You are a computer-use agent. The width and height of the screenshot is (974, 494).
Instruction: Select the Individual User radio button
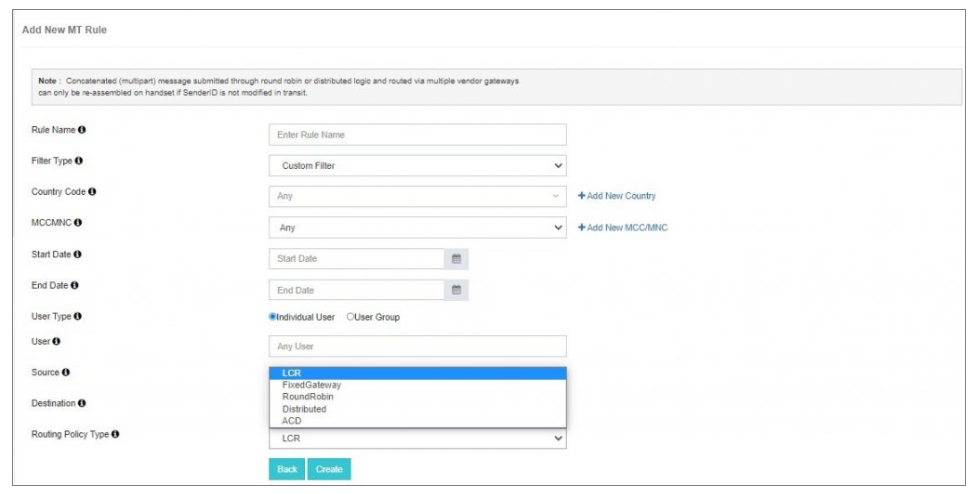[273, 317]
